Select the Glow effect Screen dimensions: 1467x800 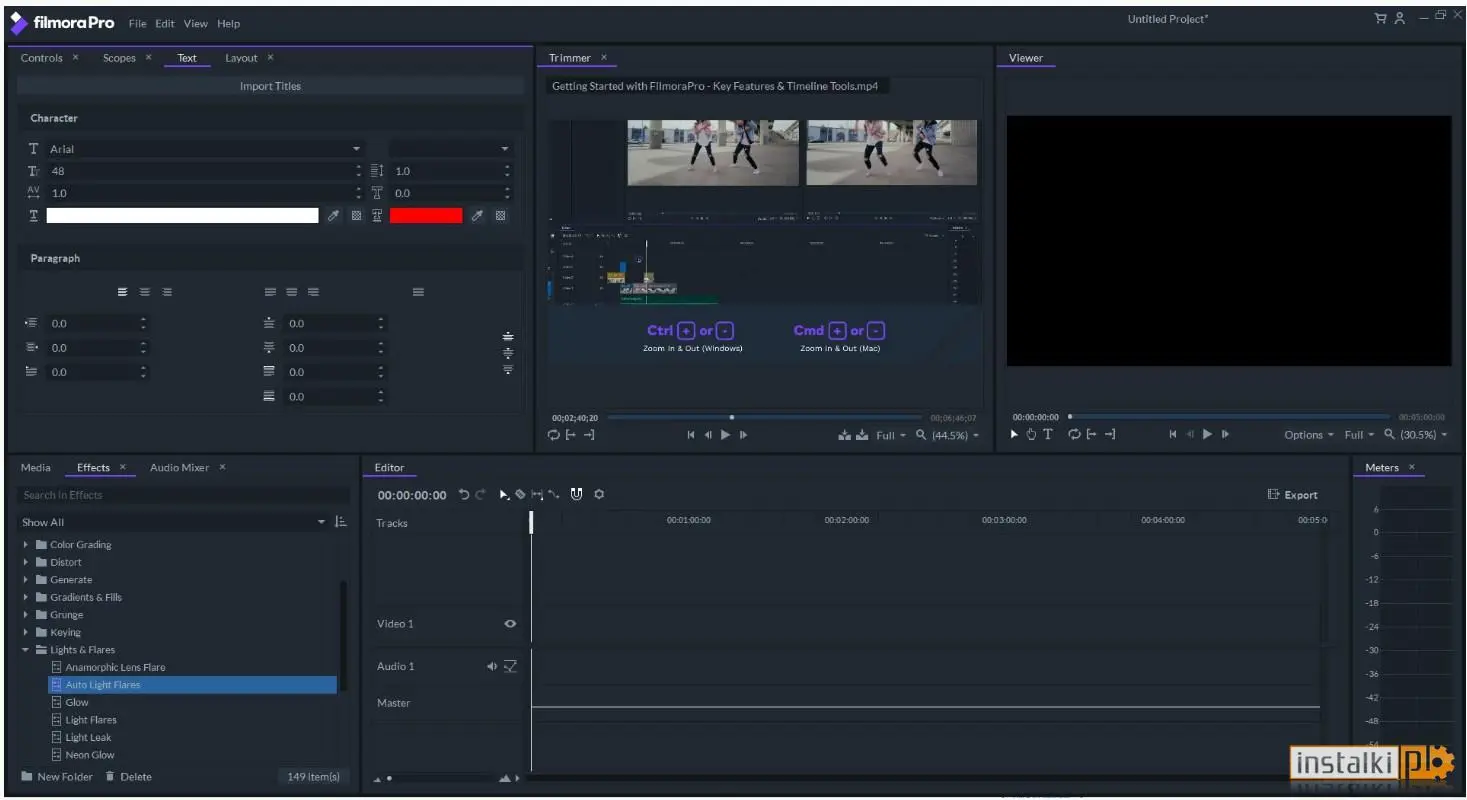(77, 702)
